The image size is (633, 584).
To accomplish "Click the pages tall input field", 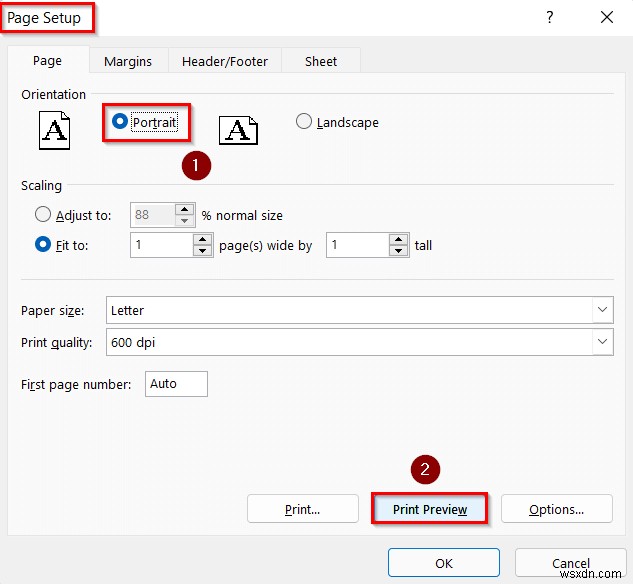I will 358,245.
